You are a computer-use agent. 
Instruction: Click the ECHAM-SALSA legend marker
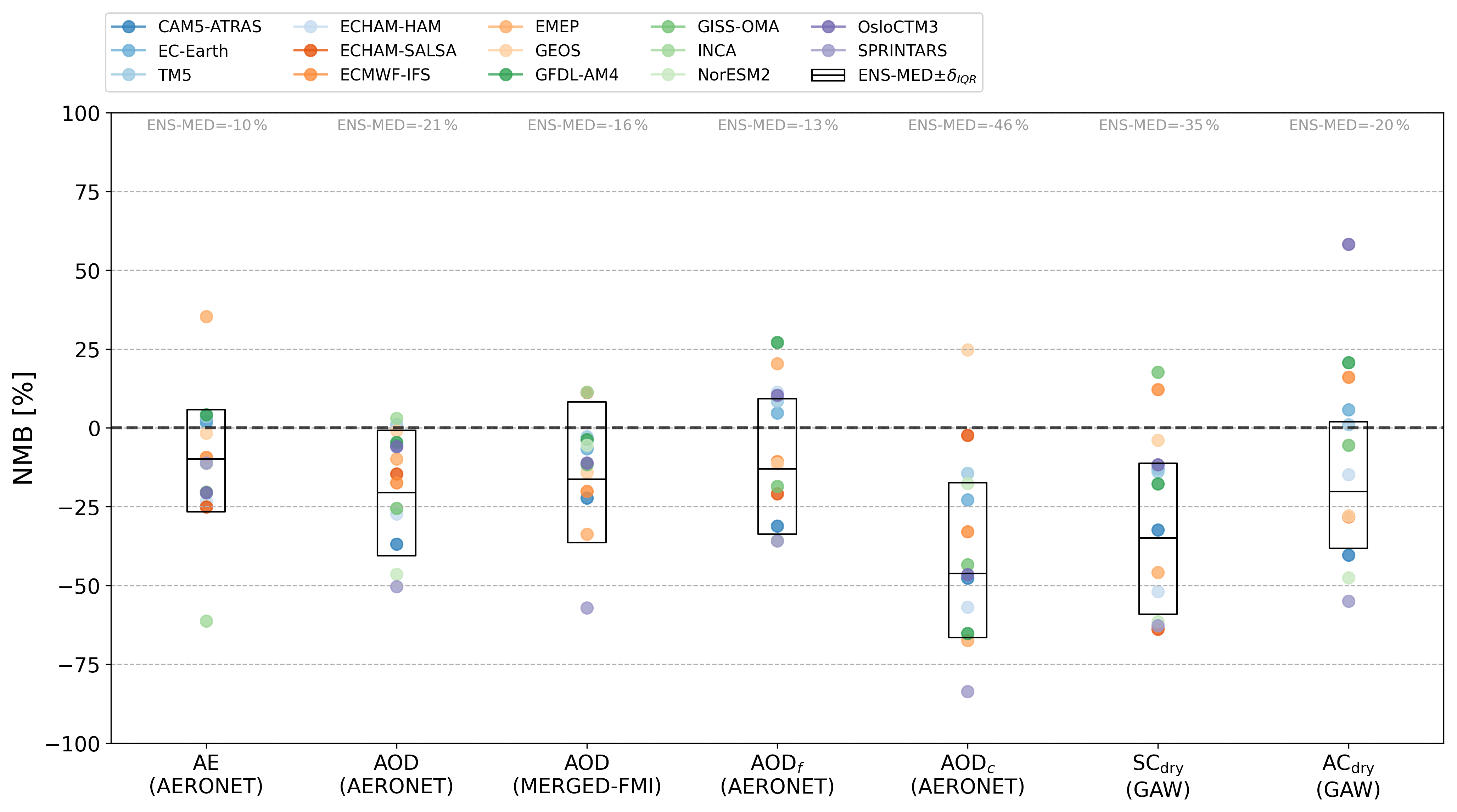(310, 50)
